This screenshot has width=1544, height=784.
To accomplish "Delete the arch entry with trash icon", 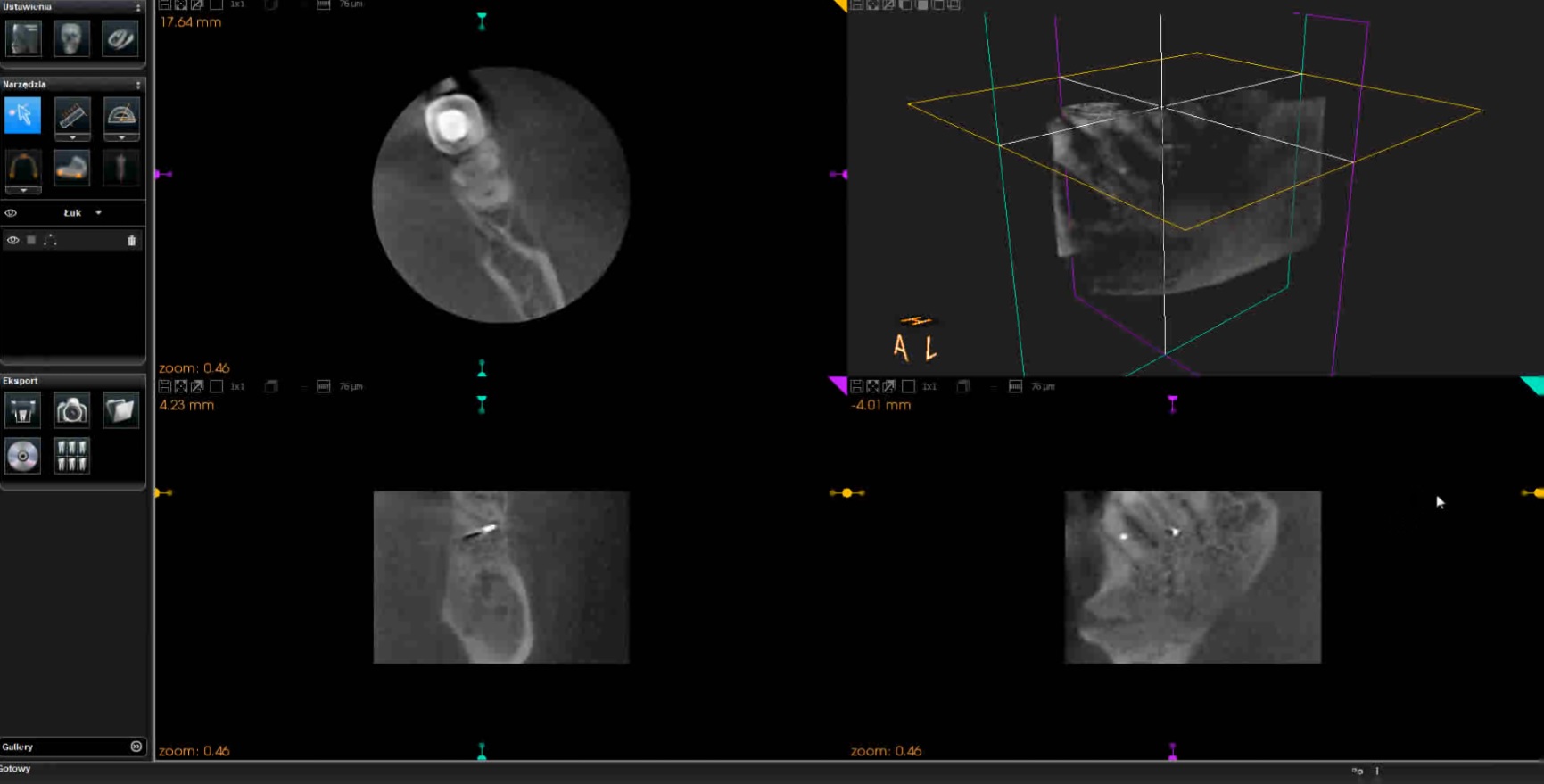I will pos(132,241).
